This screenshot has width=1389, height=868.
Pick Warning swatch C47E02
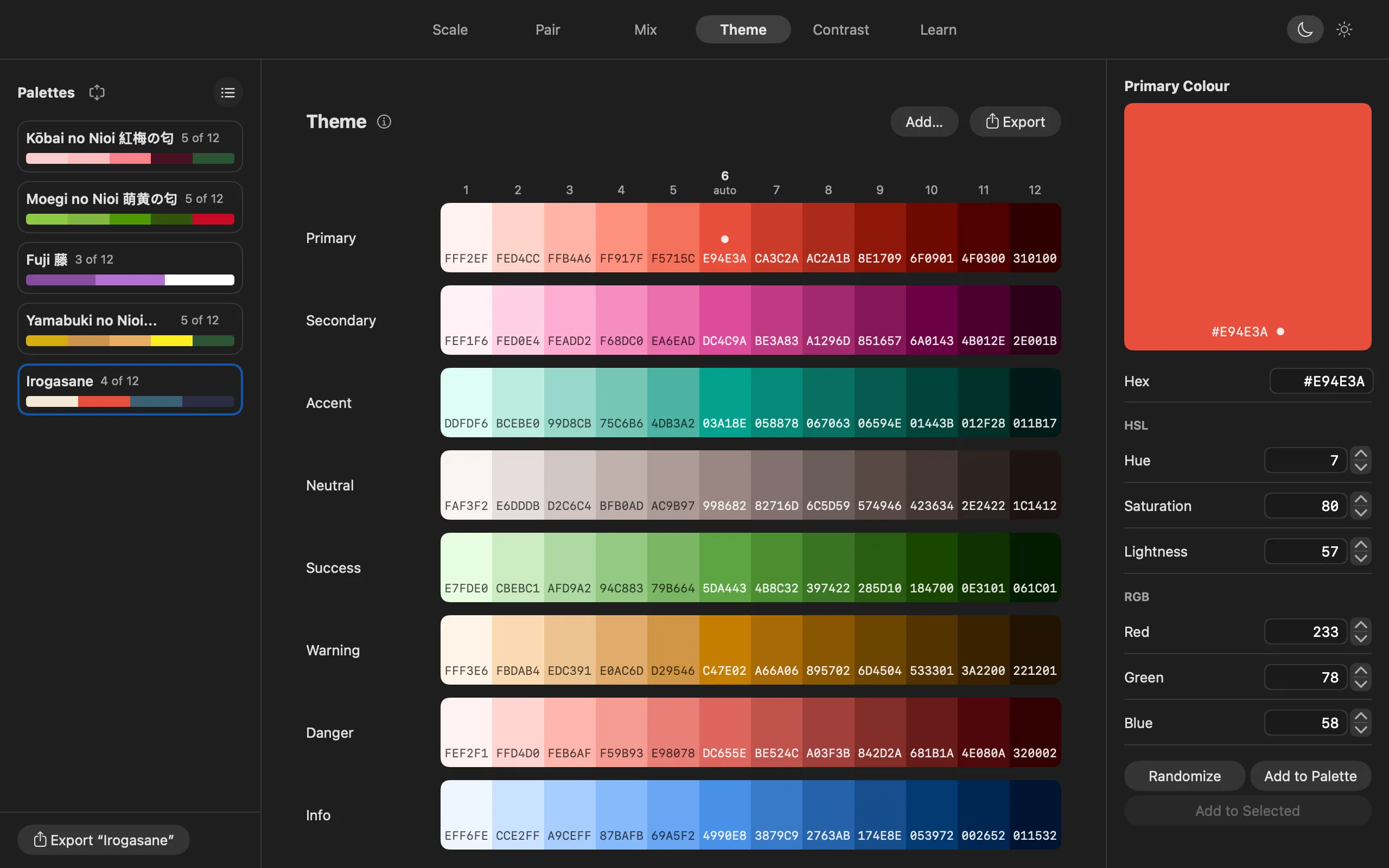(724, 650)
